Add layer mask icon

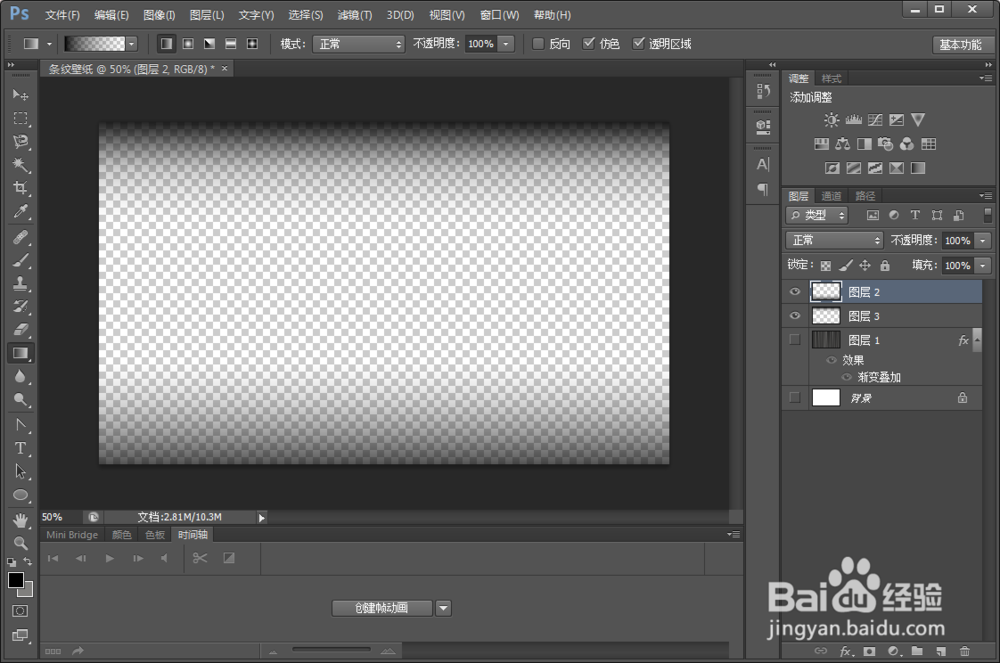click(869, 651)
